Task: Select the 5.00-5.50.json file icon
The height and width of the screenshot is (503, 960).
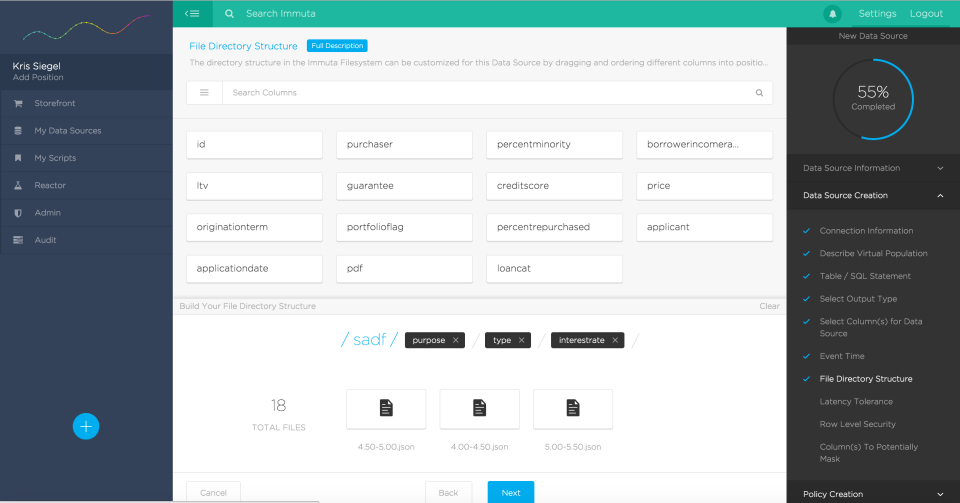Action: point(572,409)
